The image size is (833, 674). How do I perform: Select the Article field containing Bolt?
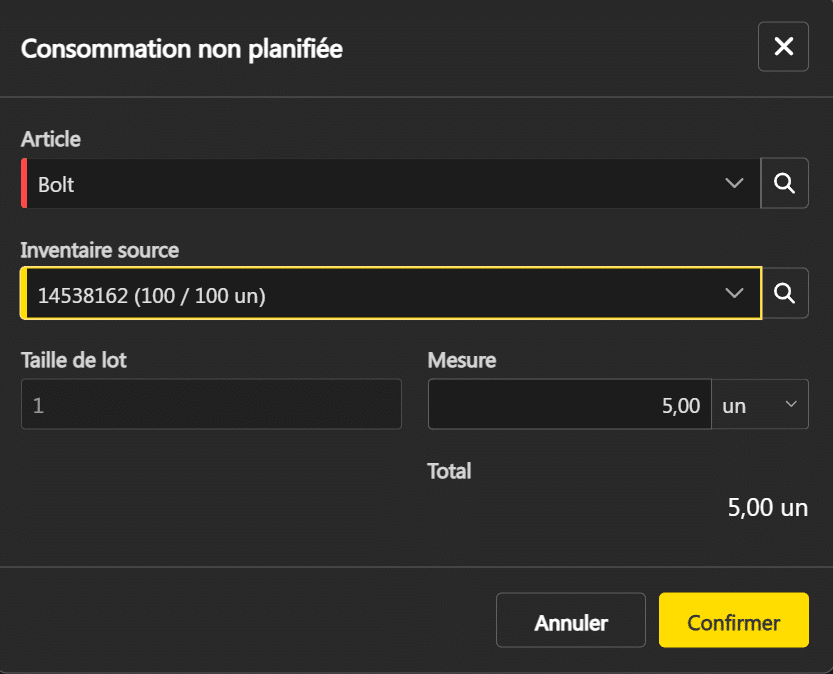pos(380,184)
